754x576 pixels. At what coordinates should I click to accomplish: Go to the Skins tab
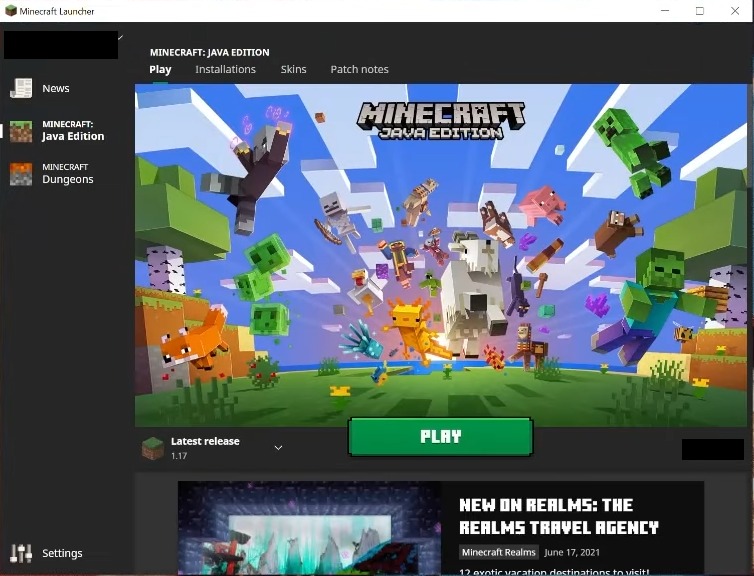click(x=293, y=69)
